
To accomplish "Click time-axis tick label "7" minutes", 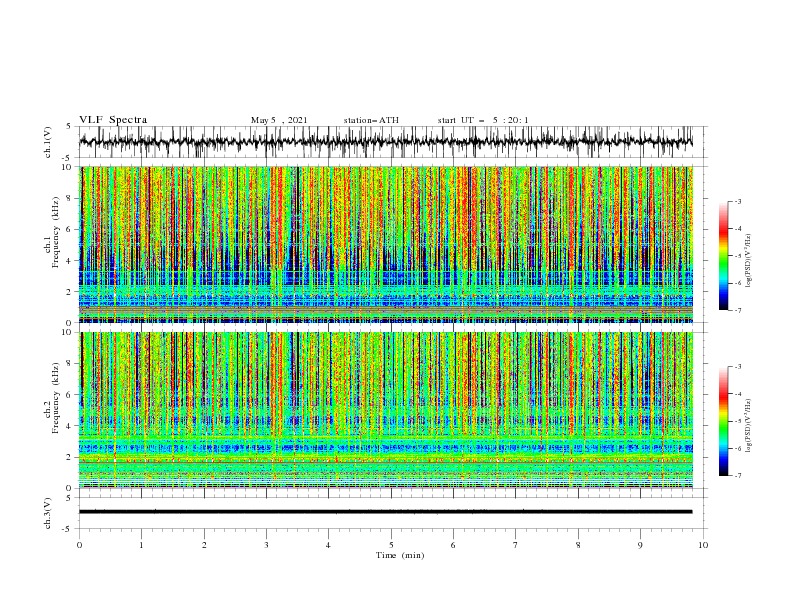I will [516, 545].
